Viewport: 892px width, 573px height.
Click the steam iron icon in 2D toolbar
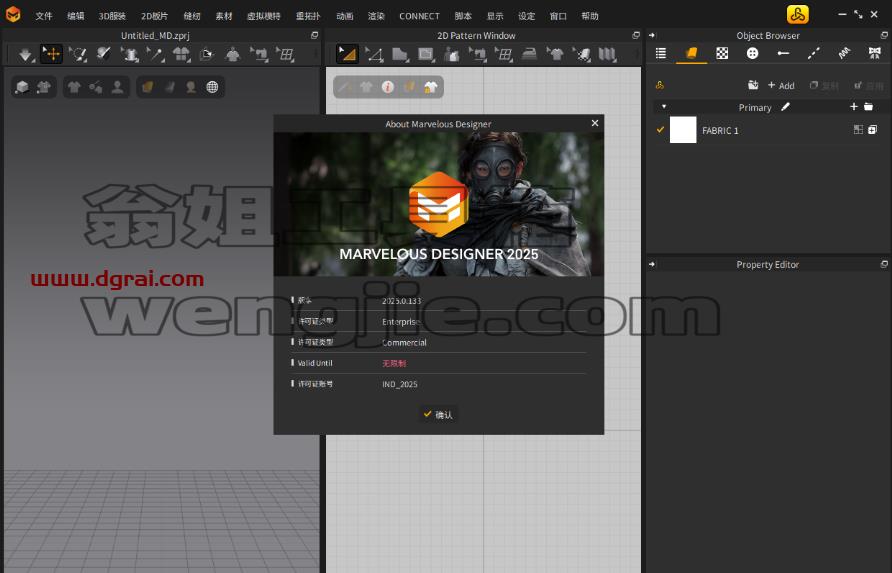pyautogui.click(x=530, y=55)
